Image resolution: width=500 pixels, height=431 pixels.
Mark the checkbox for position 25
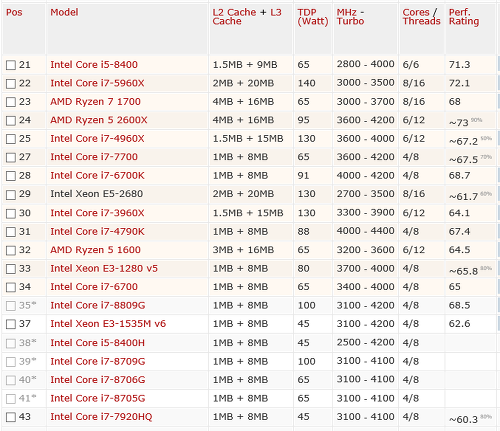coord(11,139)
